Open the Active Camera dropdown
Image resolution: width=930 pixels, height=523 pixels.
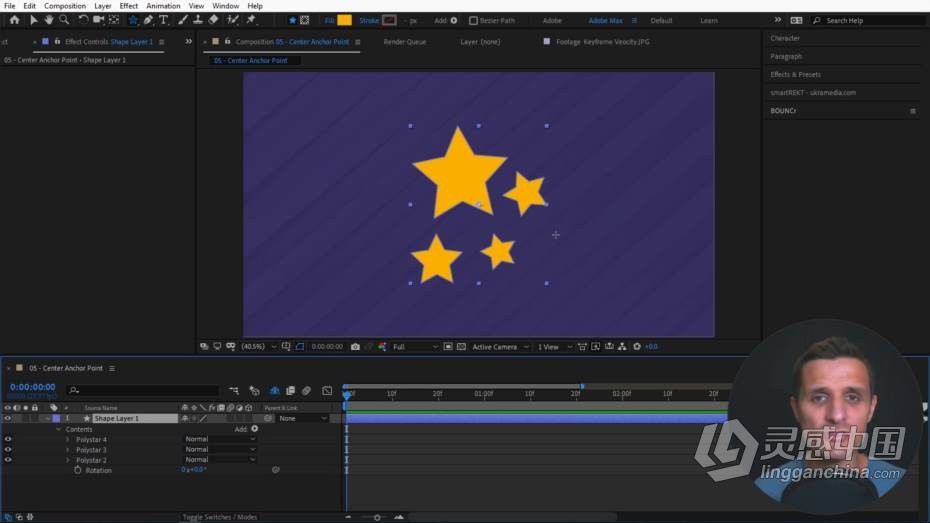pos(500,347)
